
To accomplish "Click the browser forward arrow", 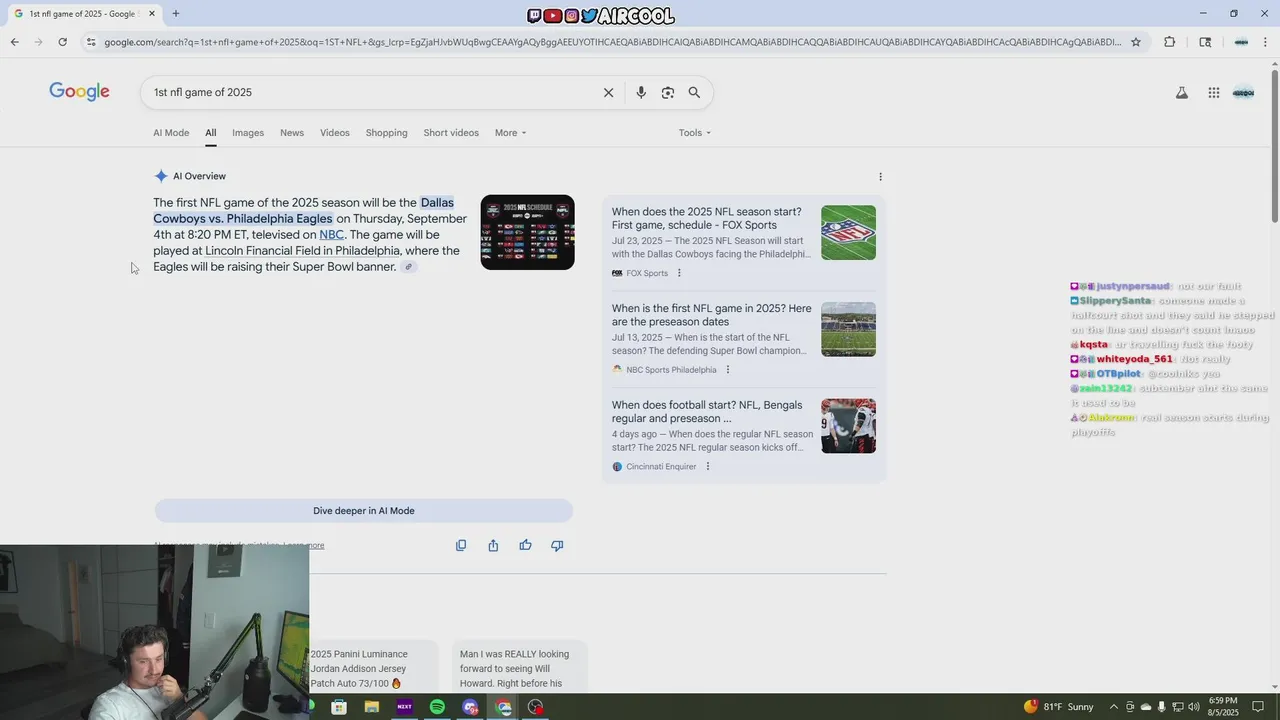I will 38,42.
